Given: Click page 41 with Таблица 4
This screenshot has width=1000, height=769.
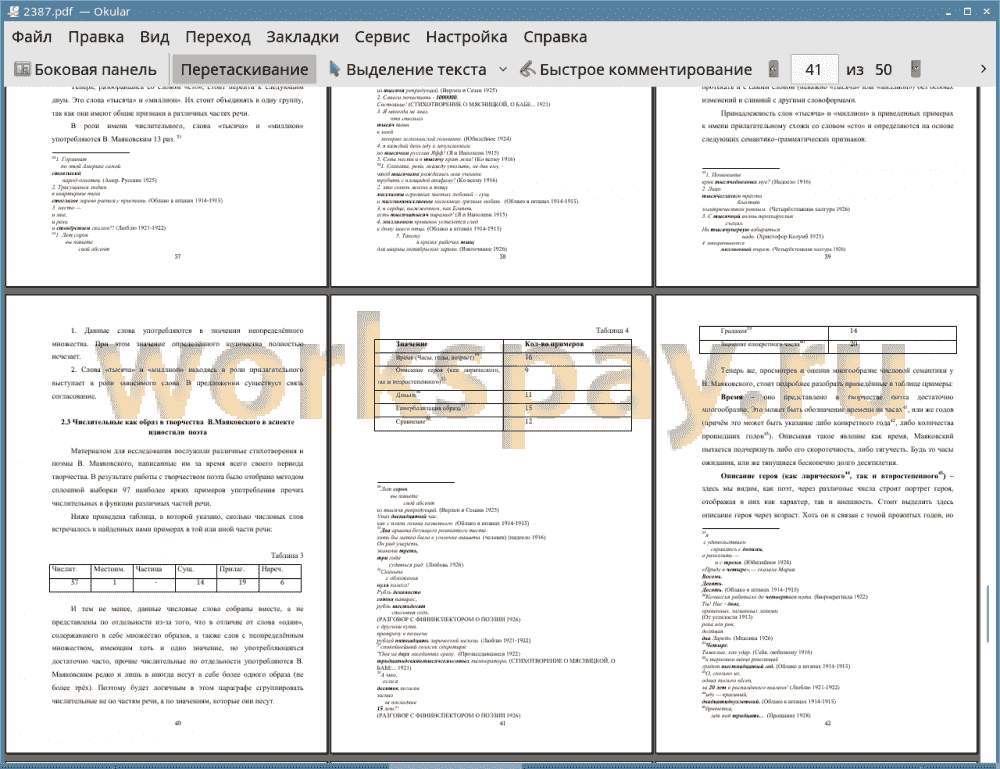Looking at the screenshot, I should [491, 524].
